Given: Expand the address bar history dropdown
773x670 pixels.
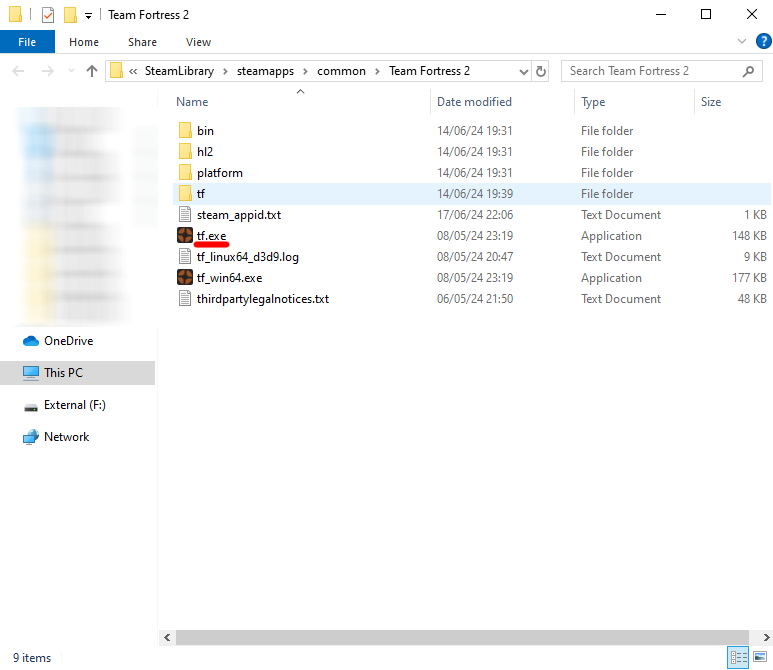Looking at the screenshot, I should click(524, 72).
